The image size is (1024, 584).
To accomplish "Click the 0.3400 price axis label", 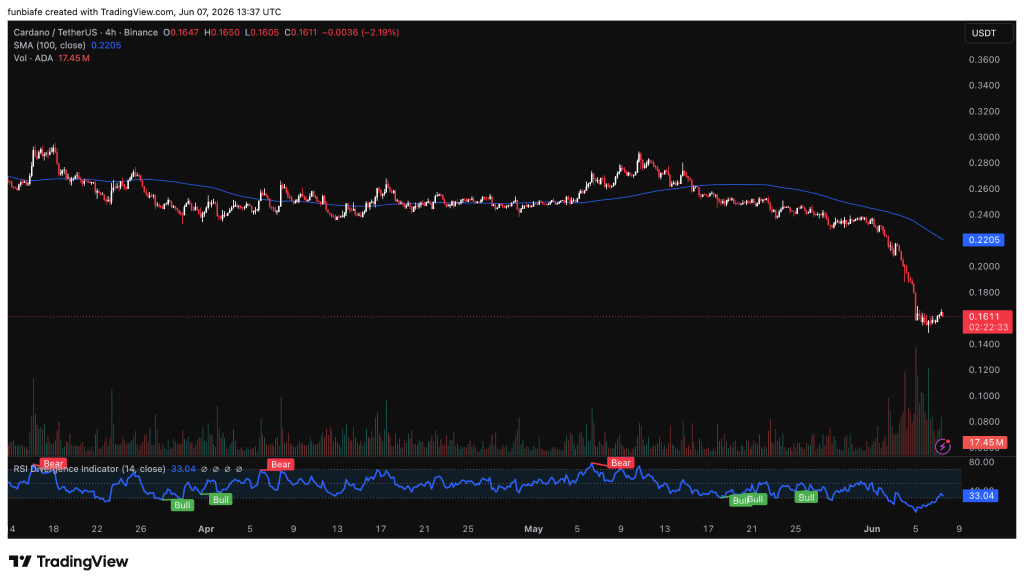I will pos(984,86).
